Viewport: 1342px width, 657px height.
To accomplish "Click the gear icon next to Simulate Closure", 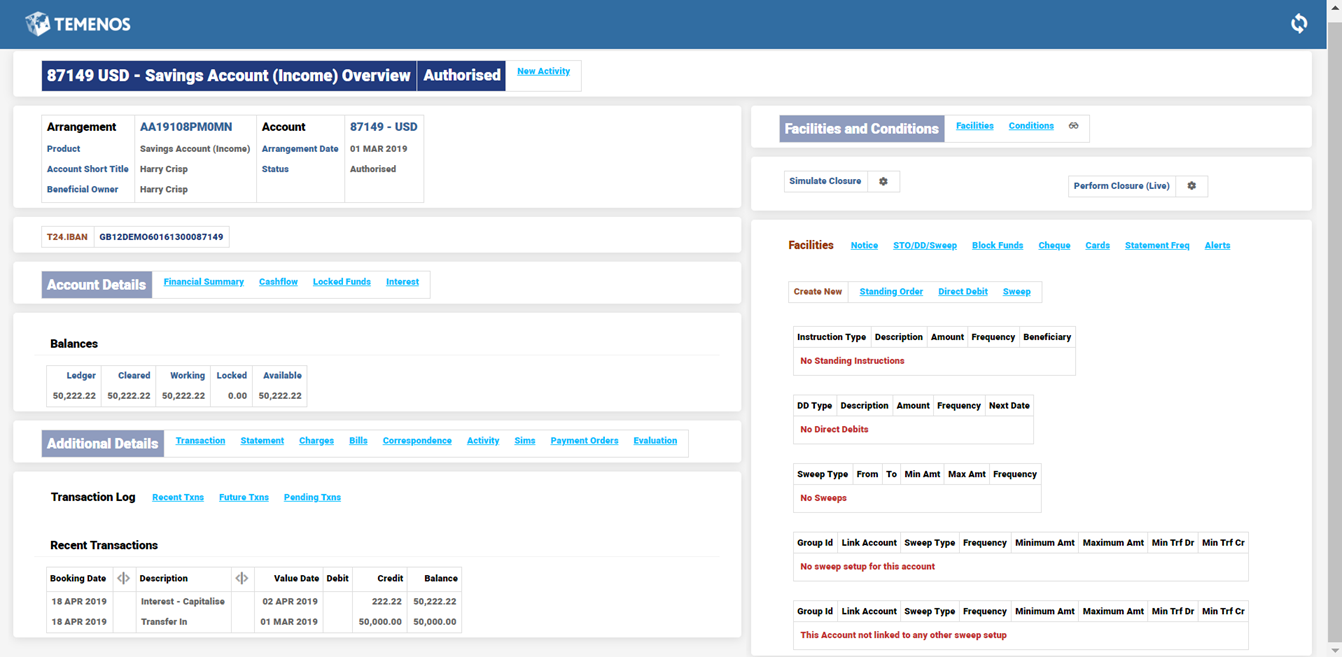I will (x=883, y=182).
